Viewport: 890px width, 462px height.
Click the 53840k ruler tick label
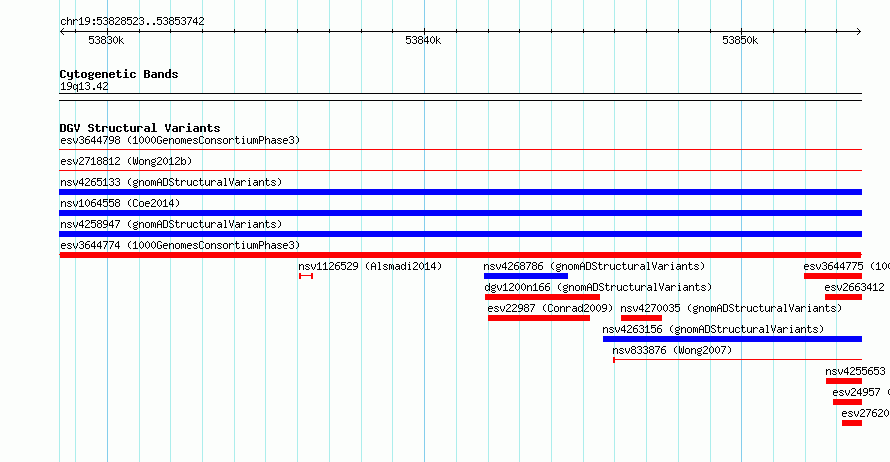point(423,40)
